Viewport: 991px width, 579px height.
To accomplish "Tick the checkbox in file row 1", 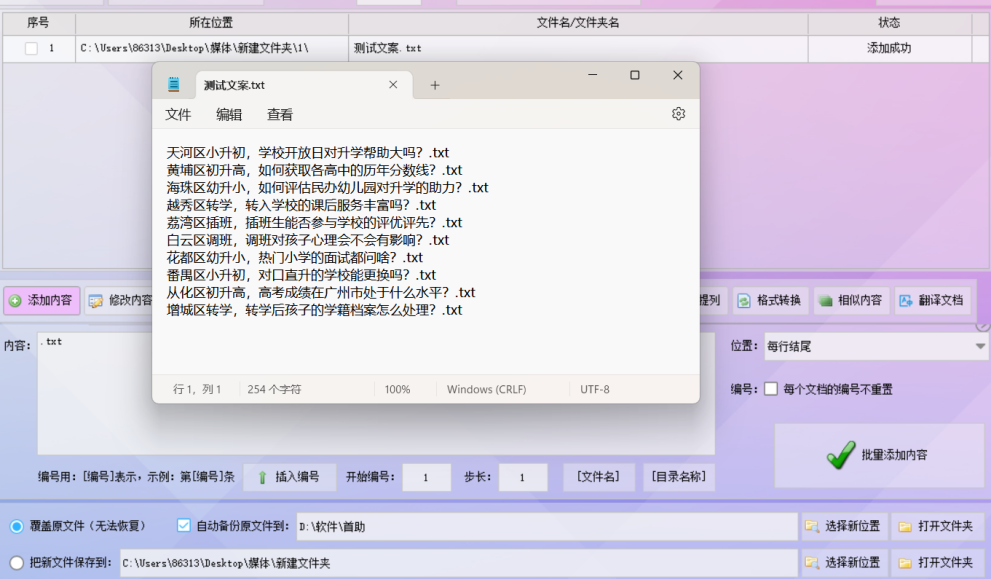I will [x=31, y=48].
